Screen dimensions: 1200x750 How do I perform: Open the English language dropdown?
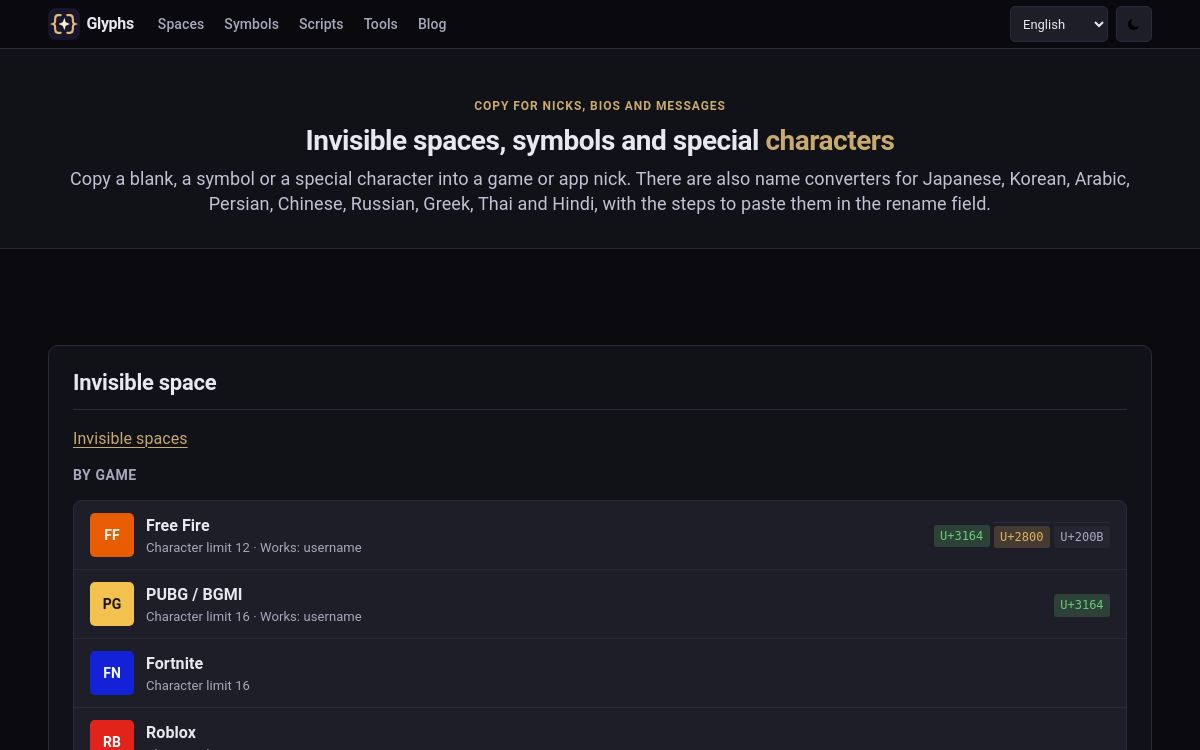click(1058, 24)
